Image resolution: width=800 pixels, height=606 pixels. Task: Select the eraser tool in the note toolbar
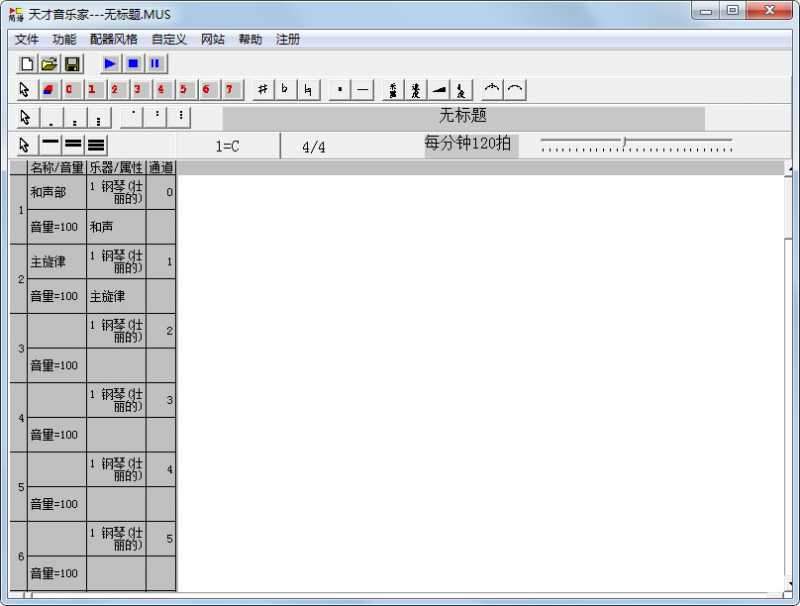48,90
